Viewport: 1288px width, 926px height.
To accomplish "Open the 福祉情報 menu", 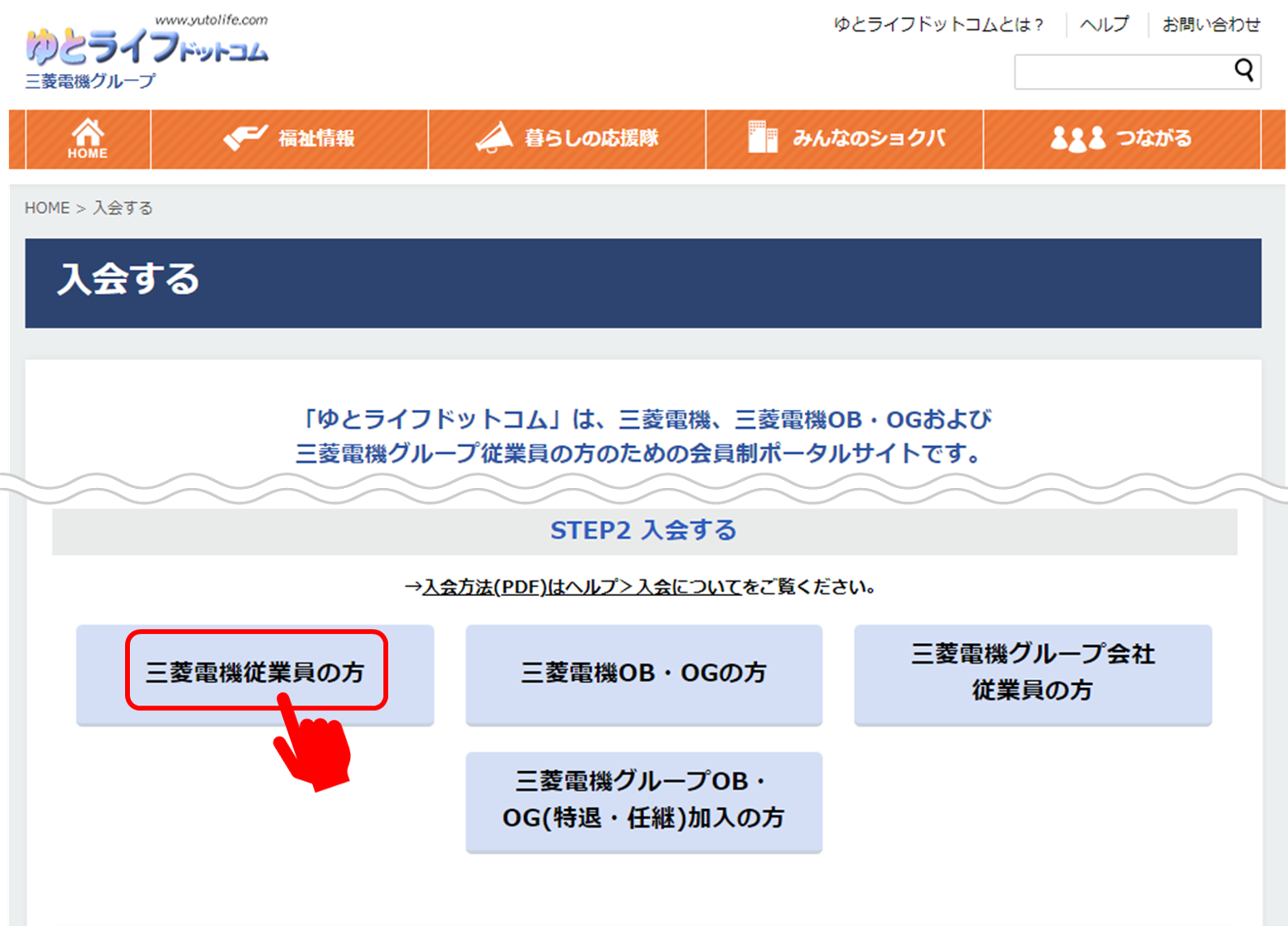I will [289, 138].
